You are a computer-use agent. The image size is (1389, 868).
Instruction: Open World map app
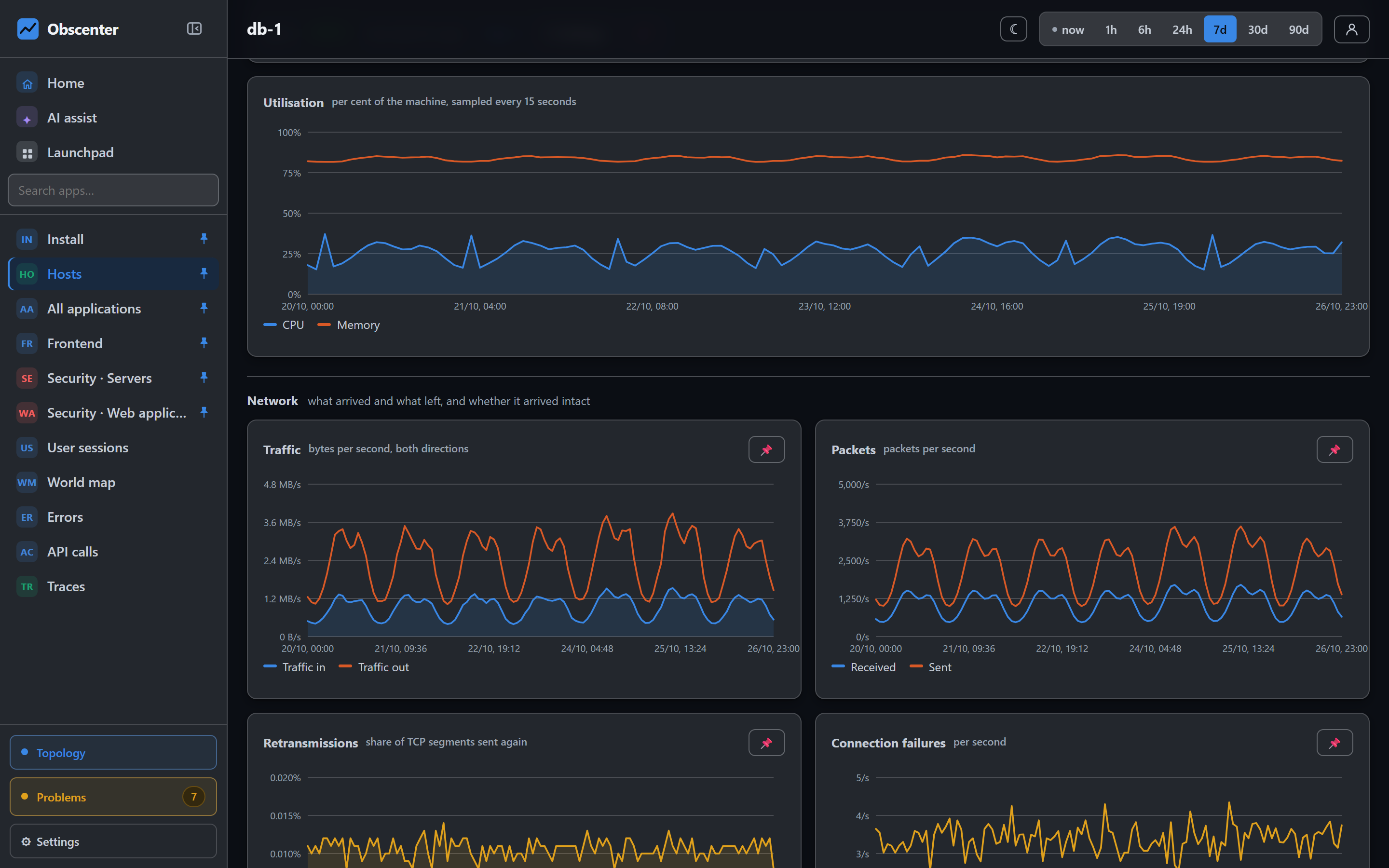113,482
